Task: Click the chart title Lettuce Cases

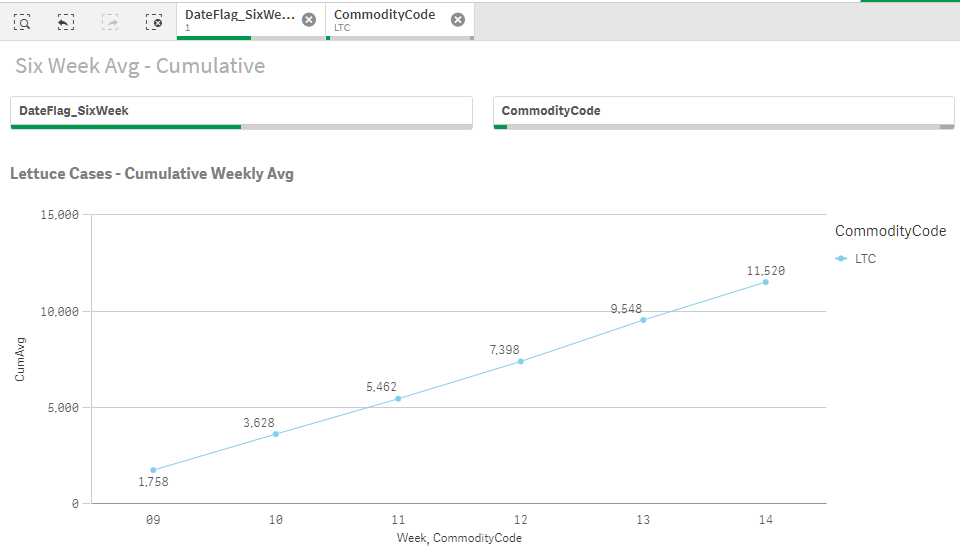Action: tap(152, 174)
